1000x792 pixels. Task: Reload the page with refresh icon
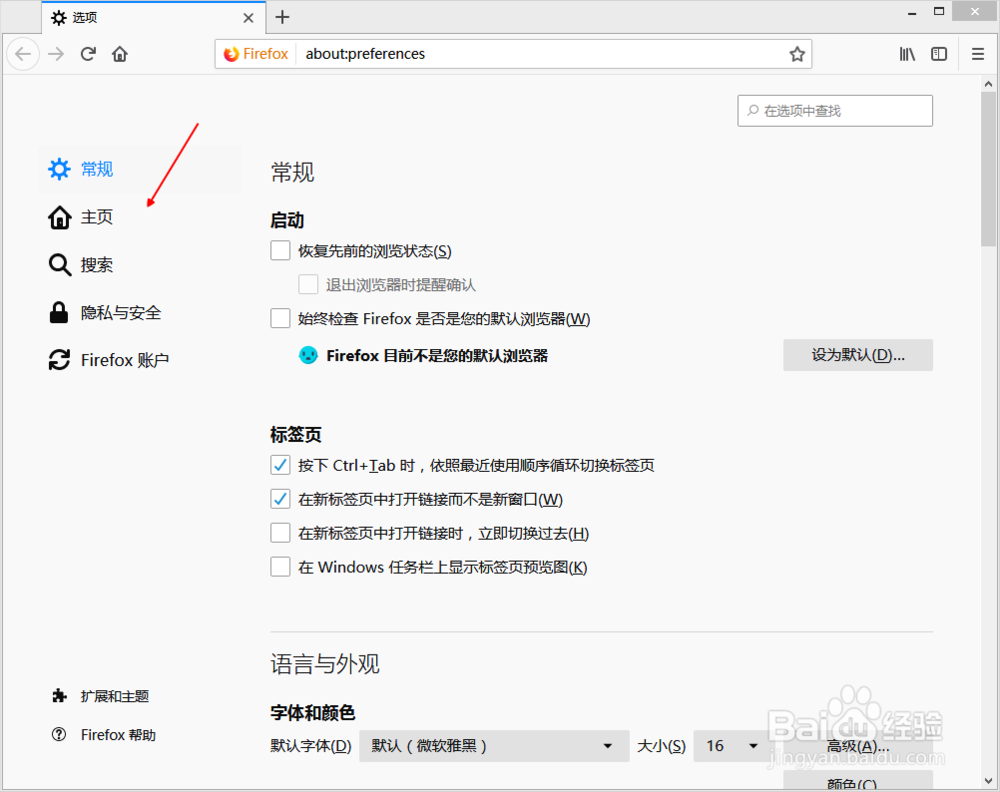coord(88,54)
